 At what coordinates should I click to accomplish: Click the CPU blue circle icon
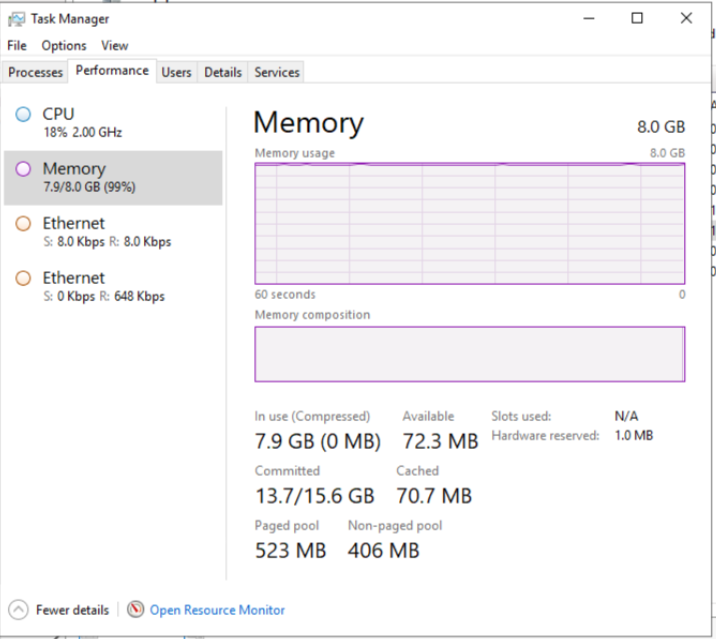coord(23,114)
